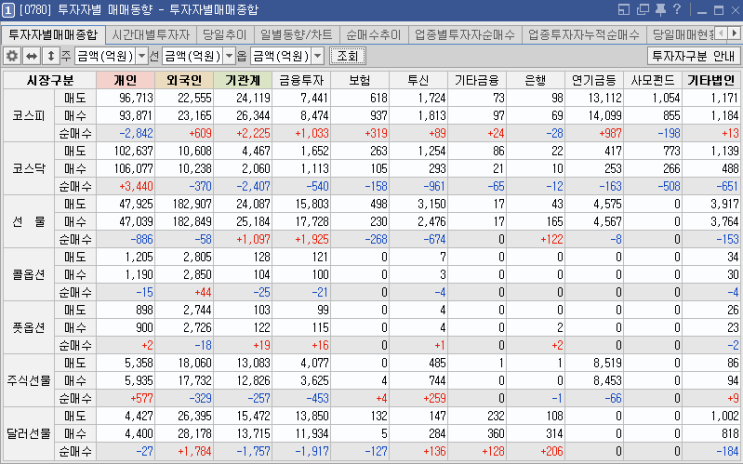The height and width of the screenshot is (464, 743).
Task: Select the 주식선물 market row label
Action: tap(29, 381)
